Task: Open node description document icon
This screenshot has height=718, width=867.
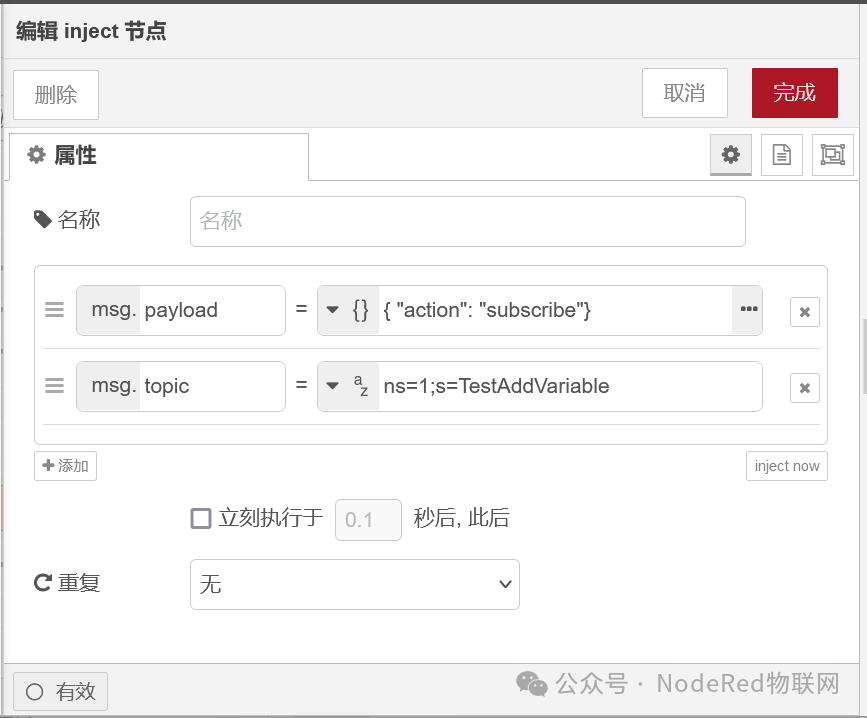Action: click(781, 154)
